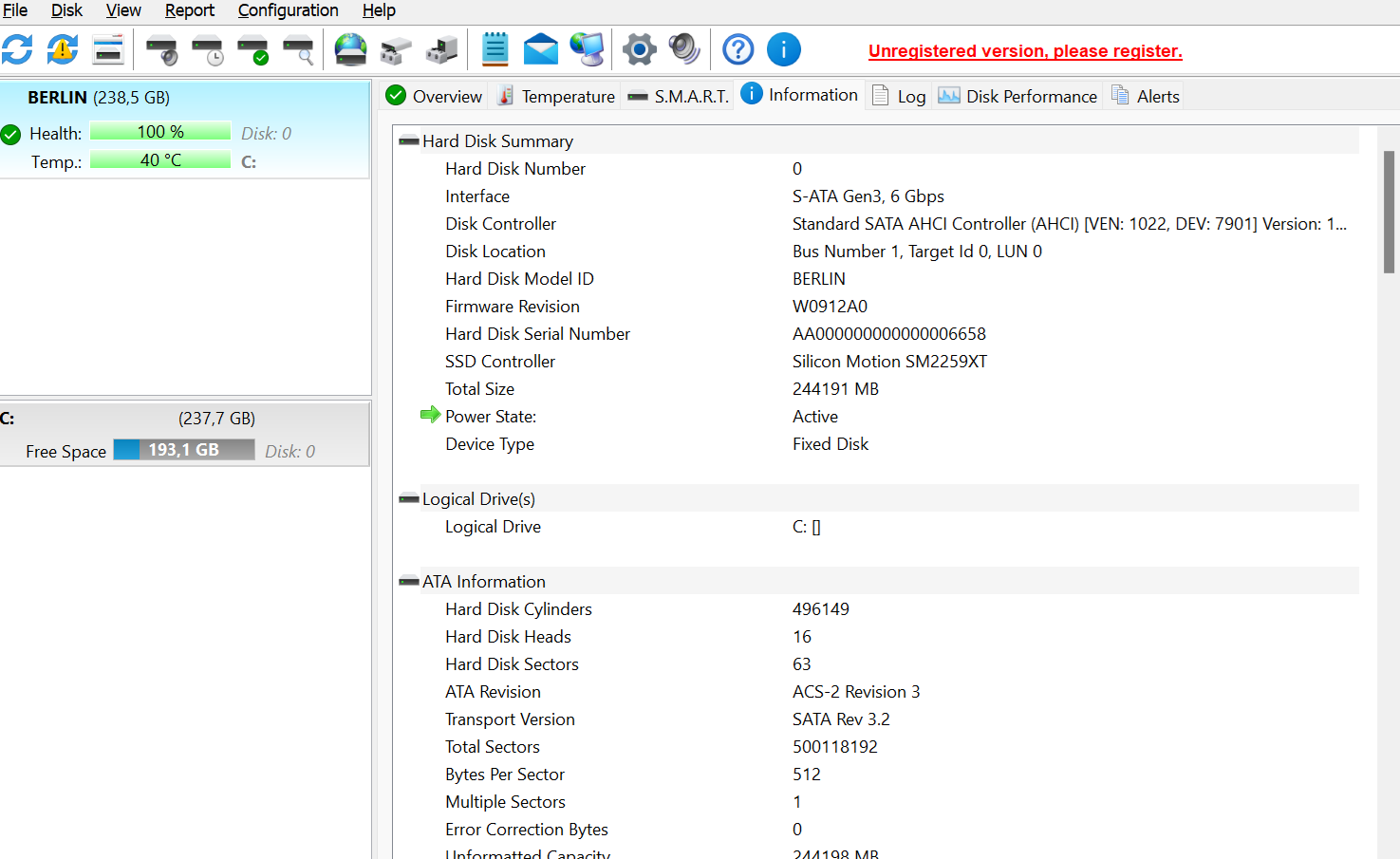Collapse the Hard Disk Summary section

409,141
